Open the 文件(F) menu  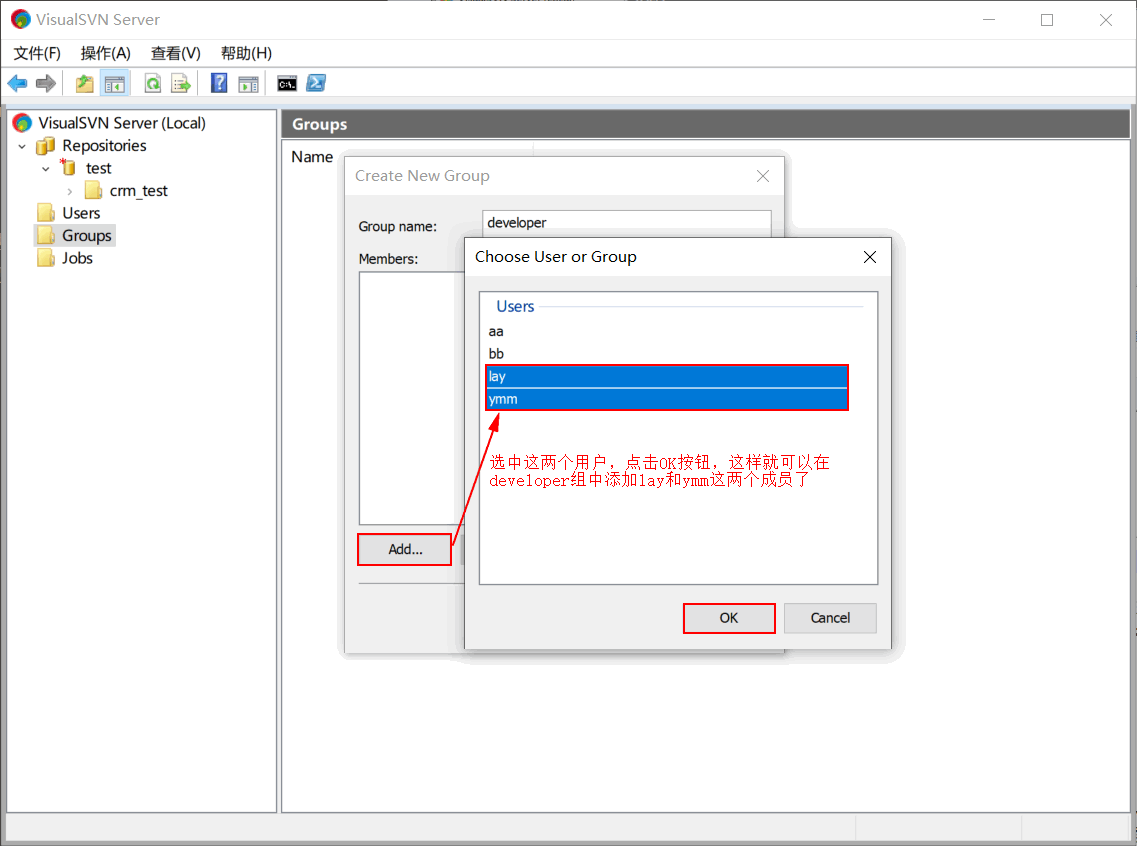click(x=37, y=53)
